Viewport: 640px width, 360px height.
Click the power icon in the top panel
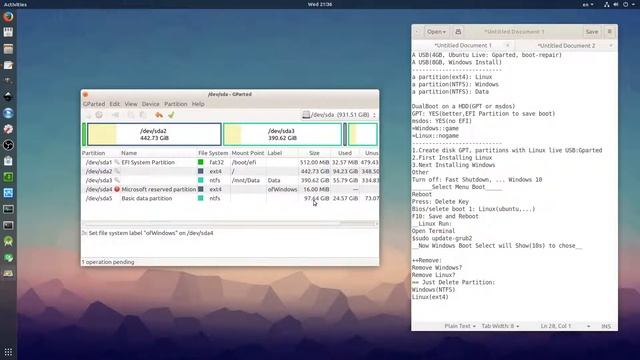pyautogui.click(x=625, y=4)
